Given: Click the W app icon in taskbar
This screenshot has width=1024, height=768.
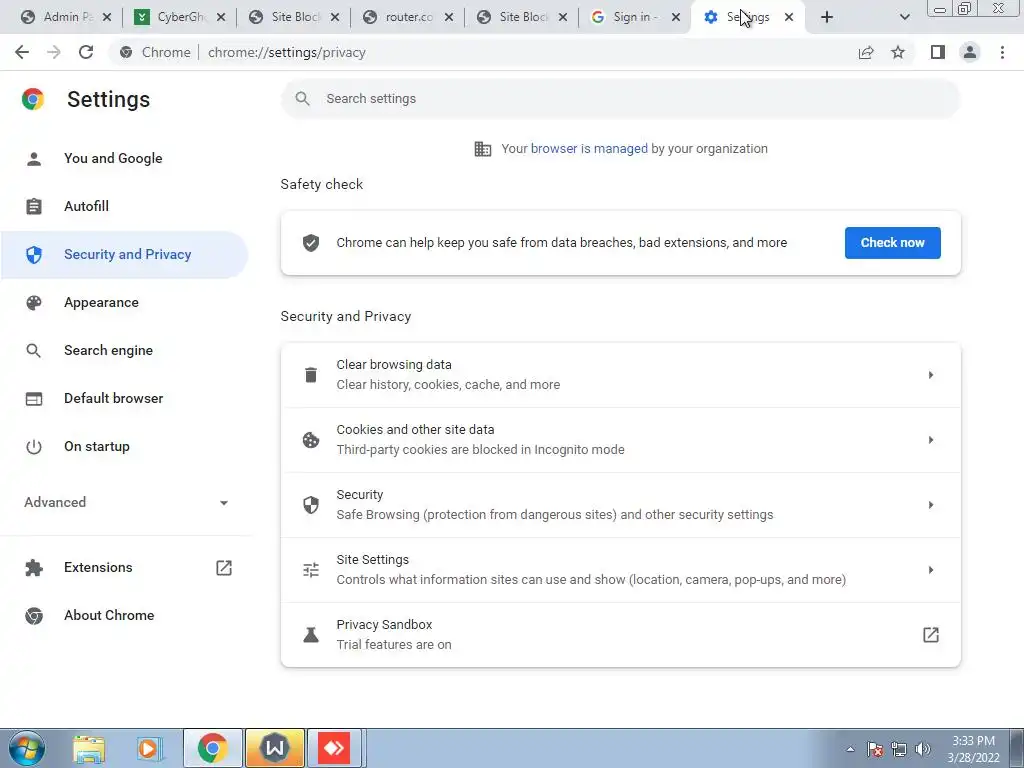Looking at the screenshot, I should click(274, 748).
